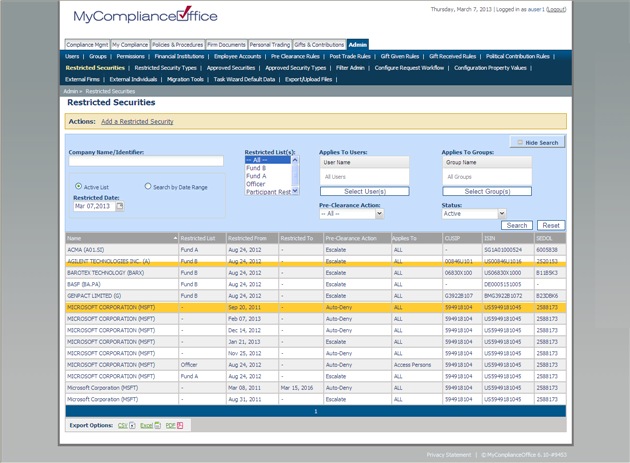Image resolution: width=630 pixels, height=463 pixels.
Task: Select the BAROTEK TECHNOLOGY (BARX) row name
Action: coord(105,273)
